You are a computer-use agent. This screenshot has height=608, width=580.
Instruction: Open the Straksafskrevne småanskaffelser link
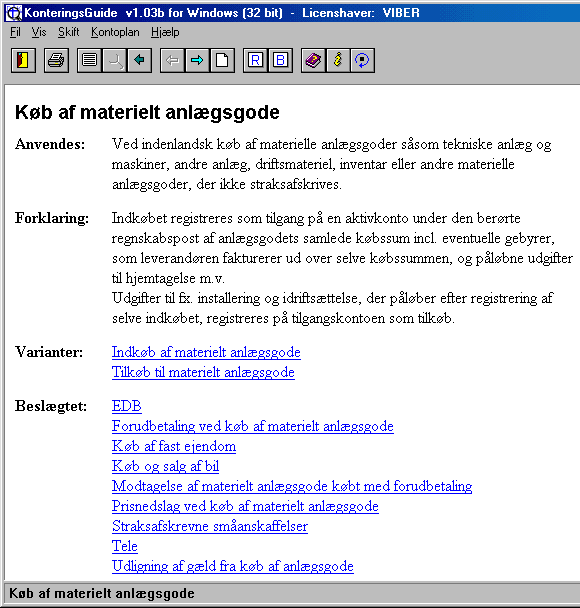point(210,526)
